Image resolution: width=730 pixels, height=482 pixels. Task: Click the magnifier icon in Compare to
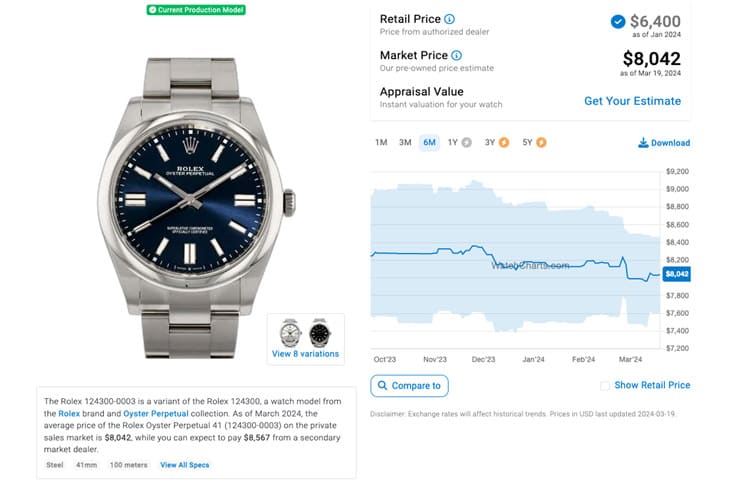382,385
